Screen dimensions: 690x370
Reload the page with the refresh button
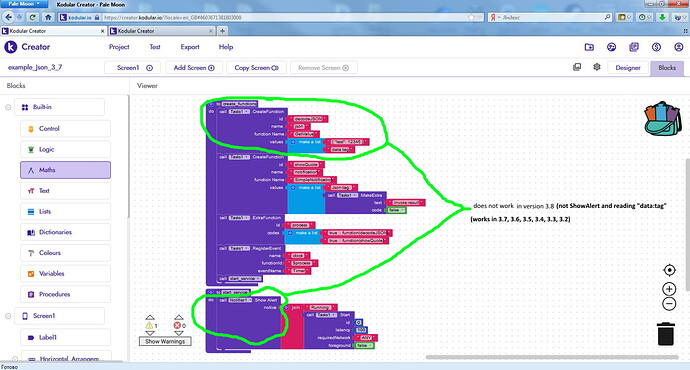pyautogui.click(x=33, y=17)
